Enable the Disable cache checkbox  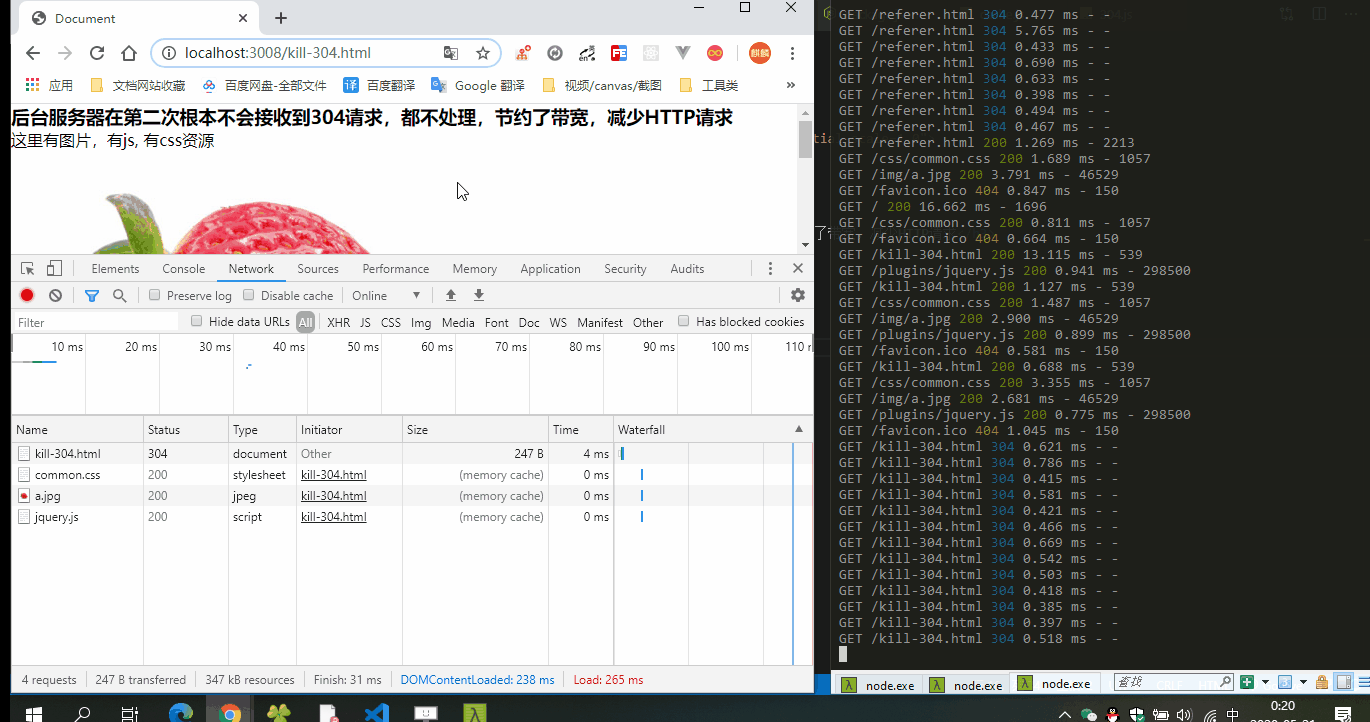250,295
